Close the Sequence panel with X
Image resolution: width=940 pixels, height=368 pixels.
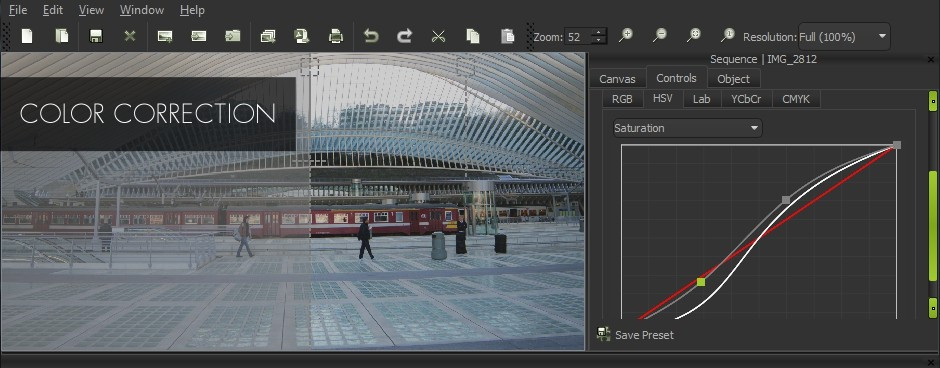(931, 59)
